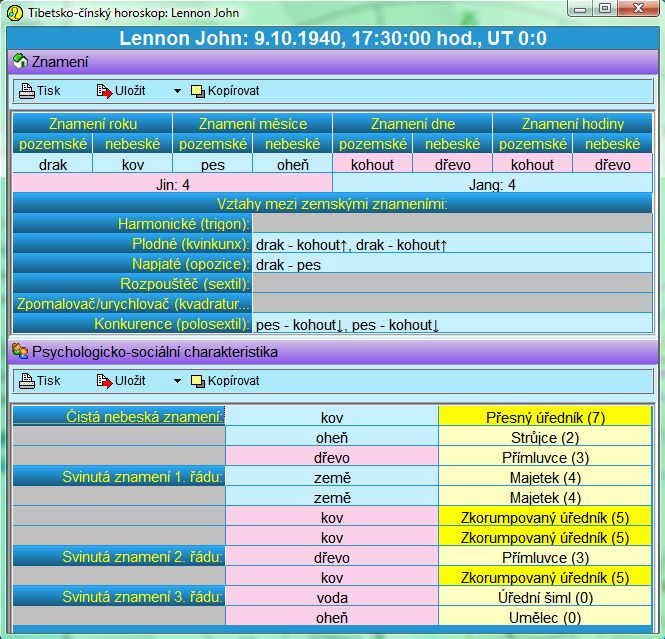Select the Znamení hodiny column header
The image size is (665, 639).
point(573,124)
